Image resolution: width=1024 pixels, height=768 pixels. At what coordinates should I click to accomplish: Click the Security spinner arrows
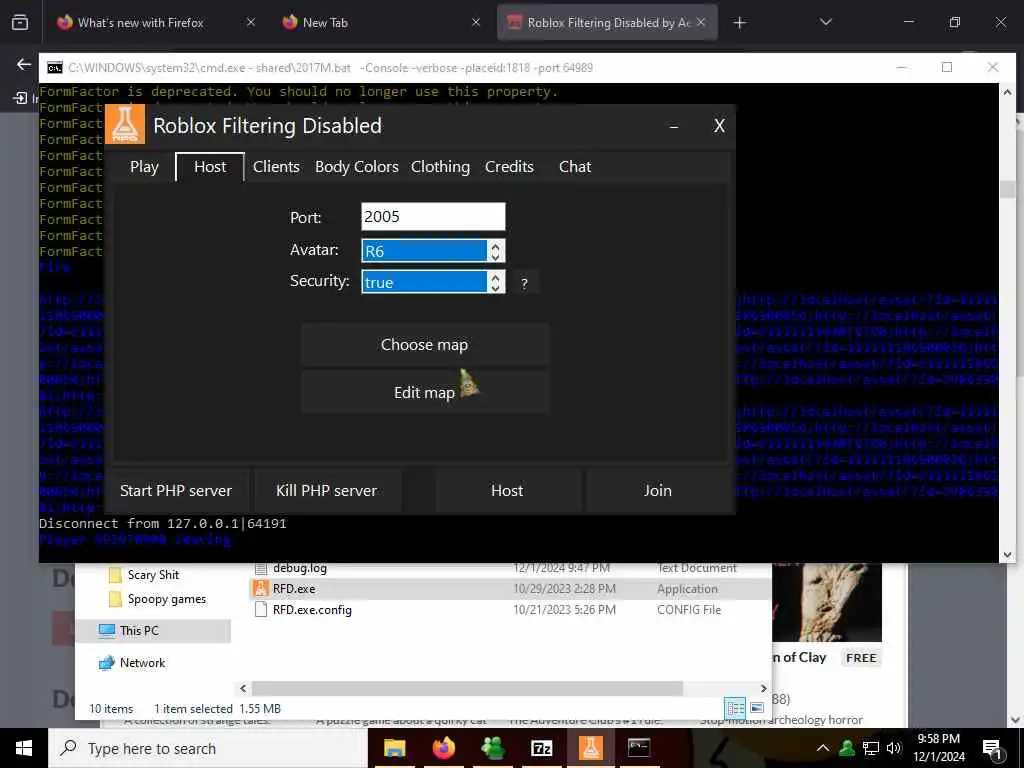[496, 282]
